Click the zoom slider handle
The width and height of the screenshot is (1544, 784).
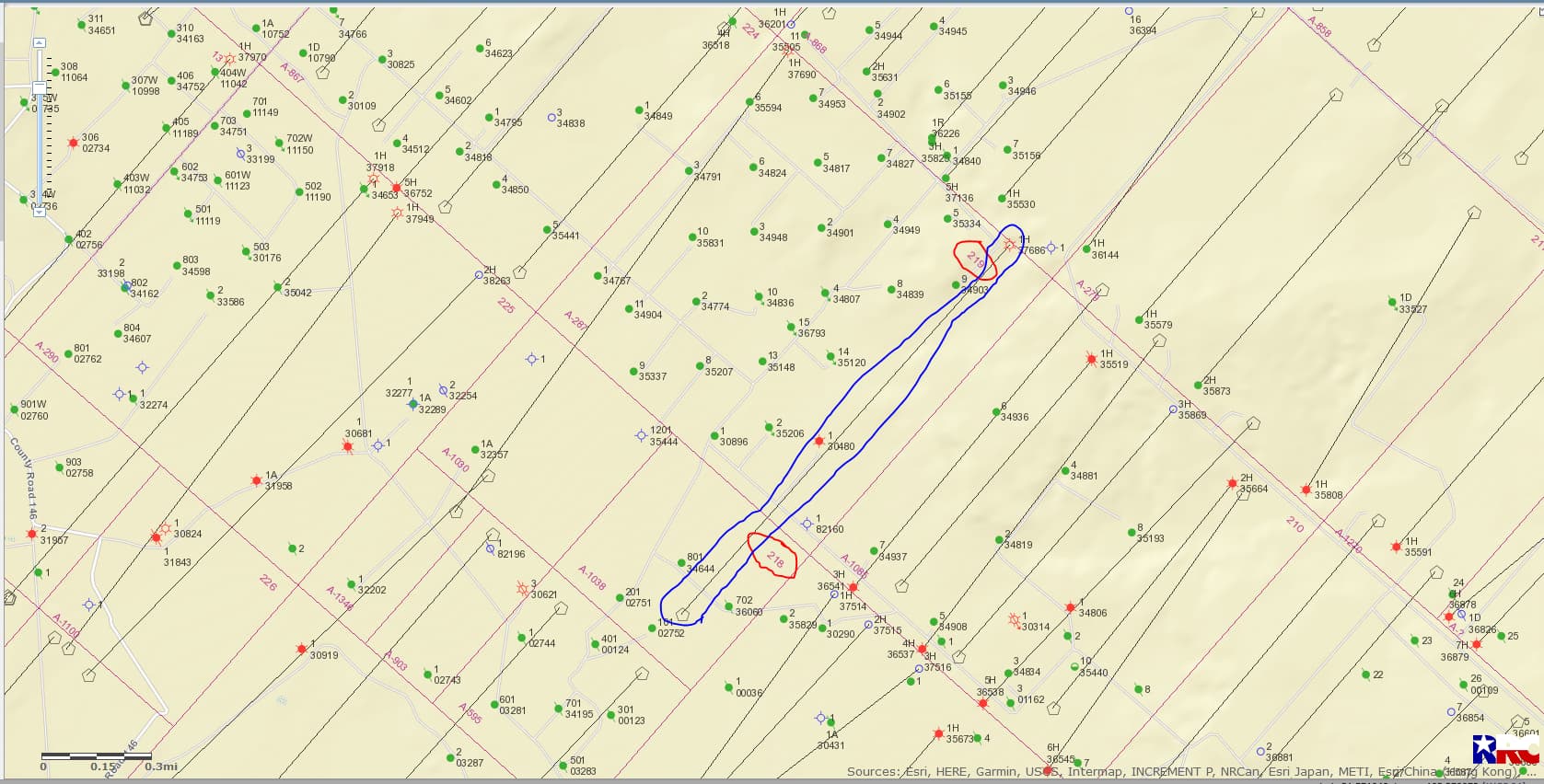click(39, 87)
